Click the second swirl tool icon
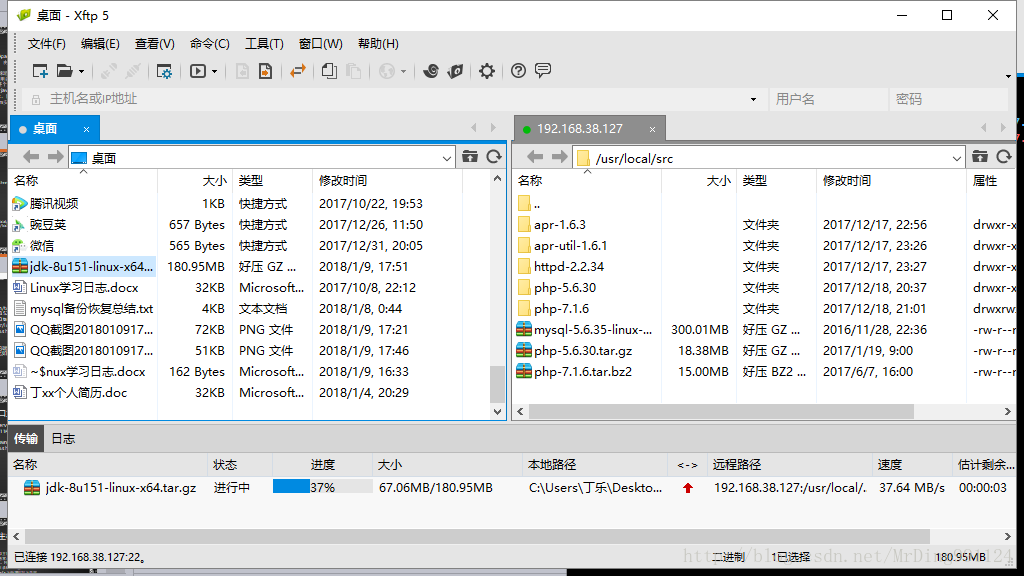This screenshot has height=576, width=1024. (455, 71)
